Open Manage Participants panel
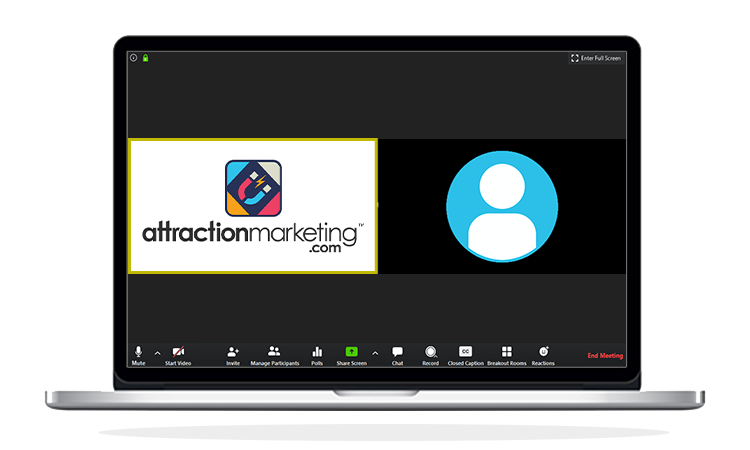The width and height of the screenshot is (750, 450). pyautogui.click(x=275, y=355)
